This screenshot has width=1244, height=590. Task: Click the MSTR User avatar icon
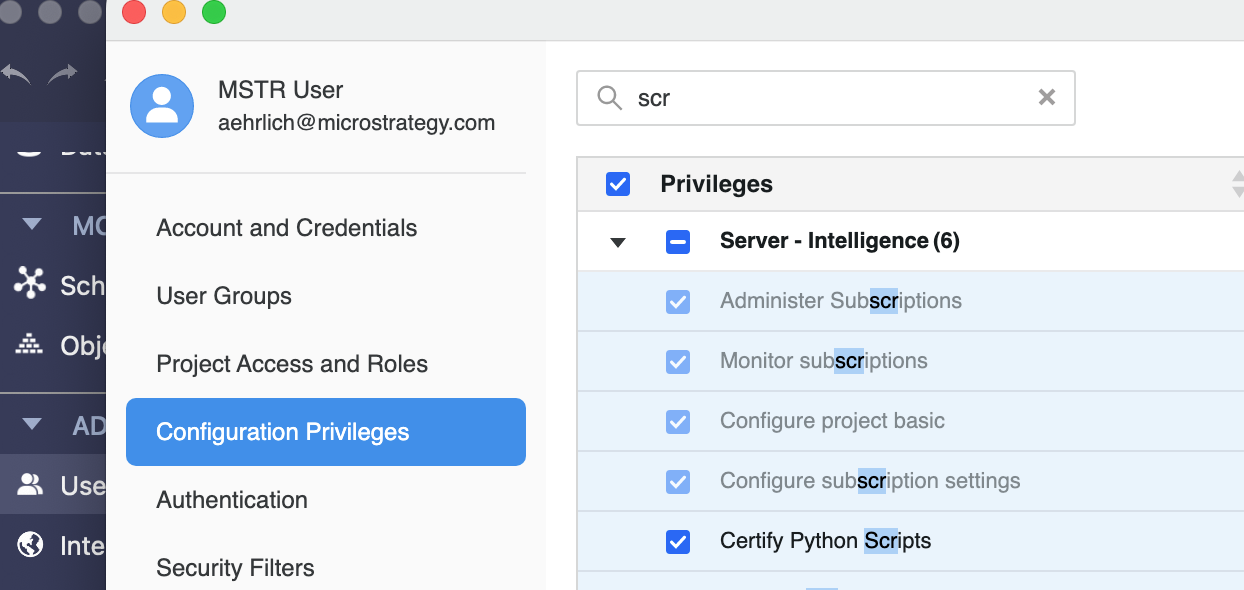[x=162, y=105]
